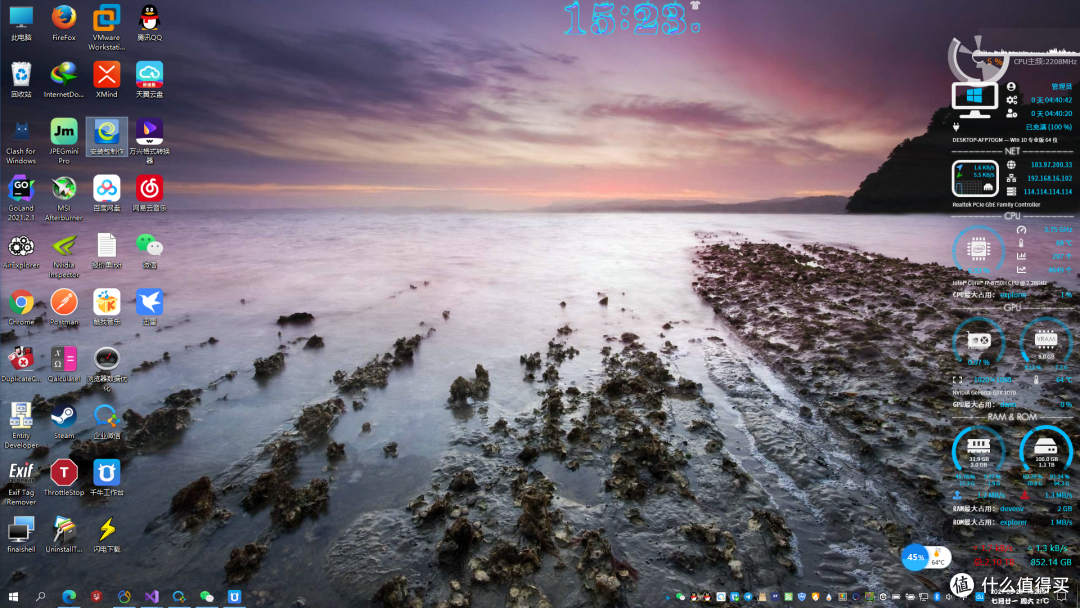Open Telegram from the system tray
The width and height of the screenshot is (1080, 608).
tap(748, 596)
